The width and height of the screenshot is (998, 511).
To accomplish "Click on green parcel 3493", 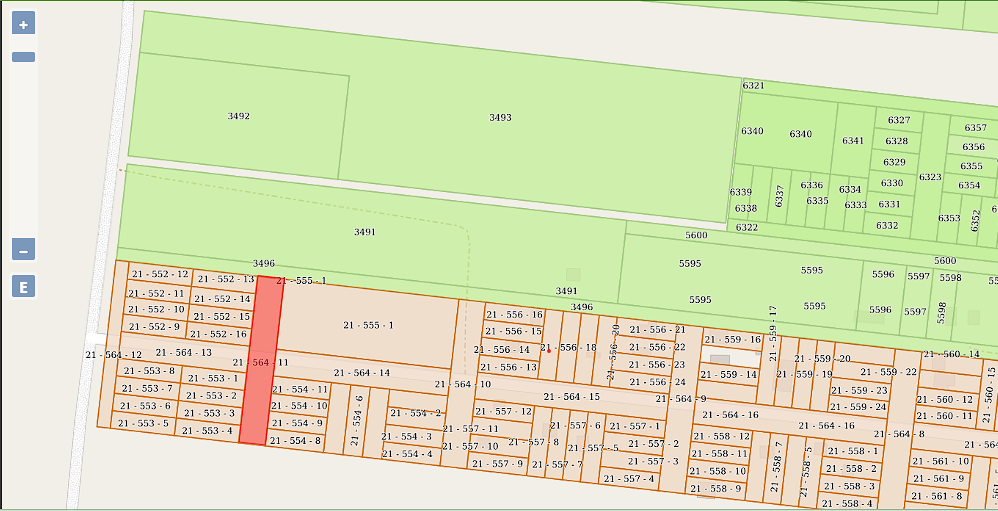I will (x=500, y=118).
